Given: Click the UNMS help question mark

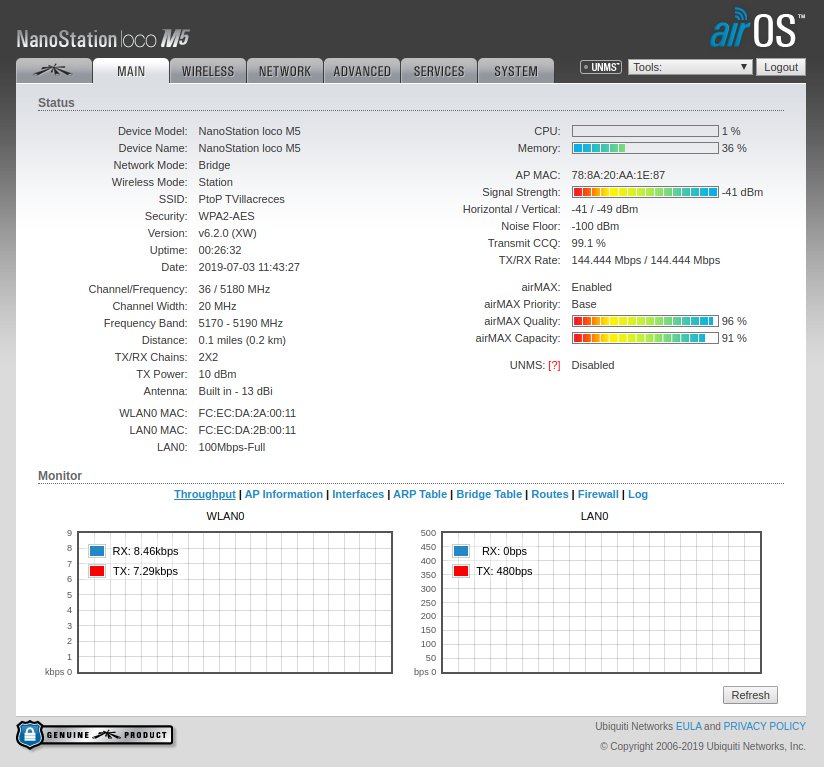Looking at the screenshot, I should (x=554, y=366).
